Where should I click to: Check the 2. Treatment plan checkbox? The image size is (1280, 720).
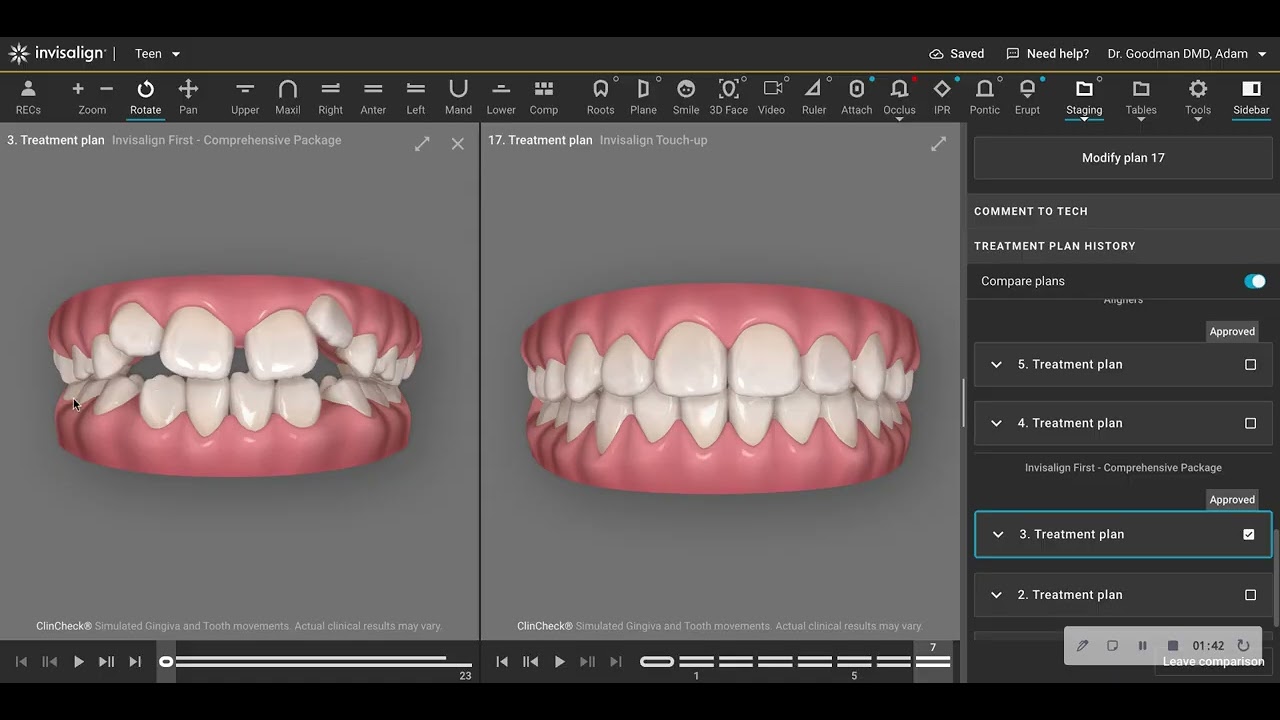click(x=1250, y=595)
